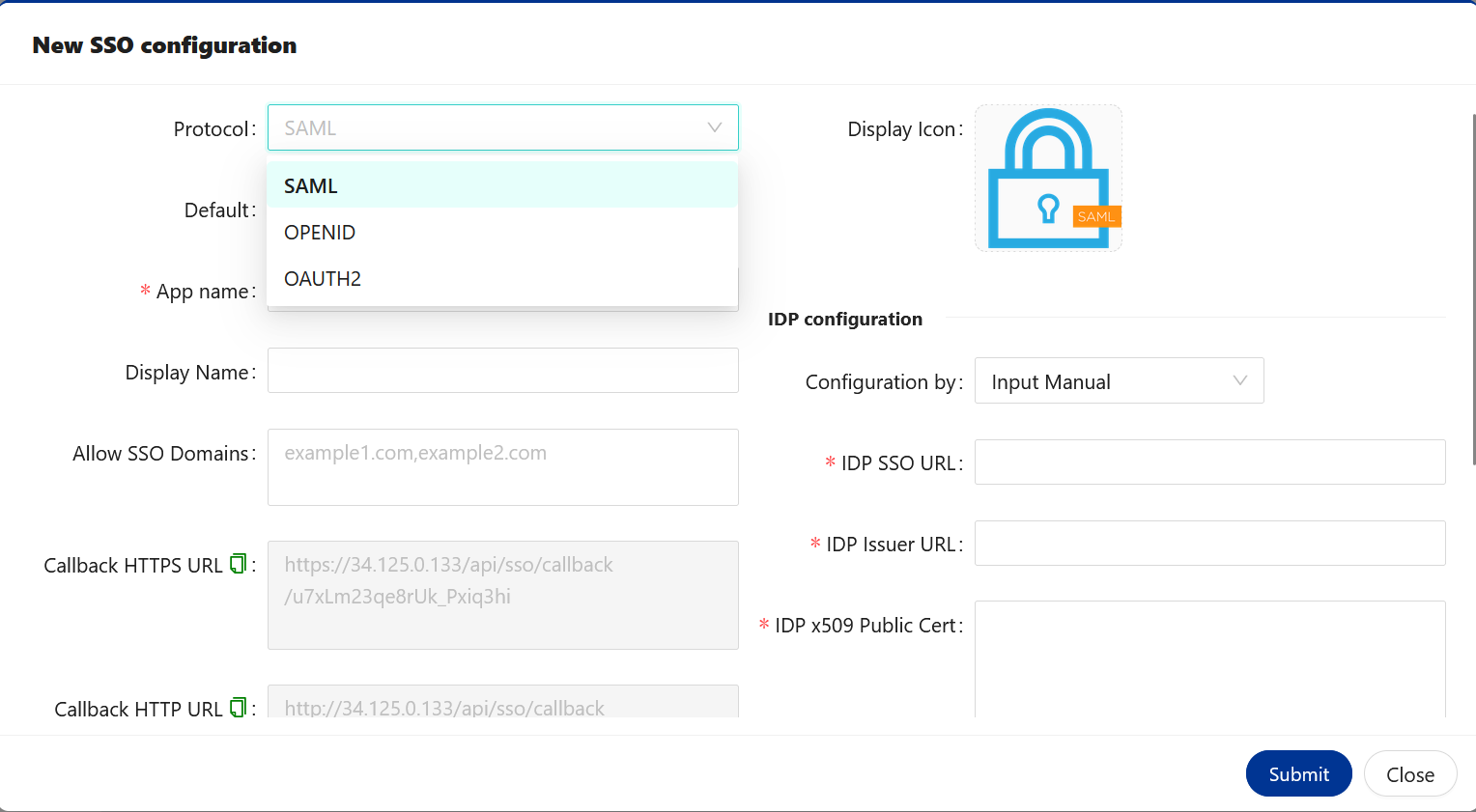Choose OAUTH2 from the protocol list
Viewport: 1476px width, 812px height.
[x=502, y=278]
